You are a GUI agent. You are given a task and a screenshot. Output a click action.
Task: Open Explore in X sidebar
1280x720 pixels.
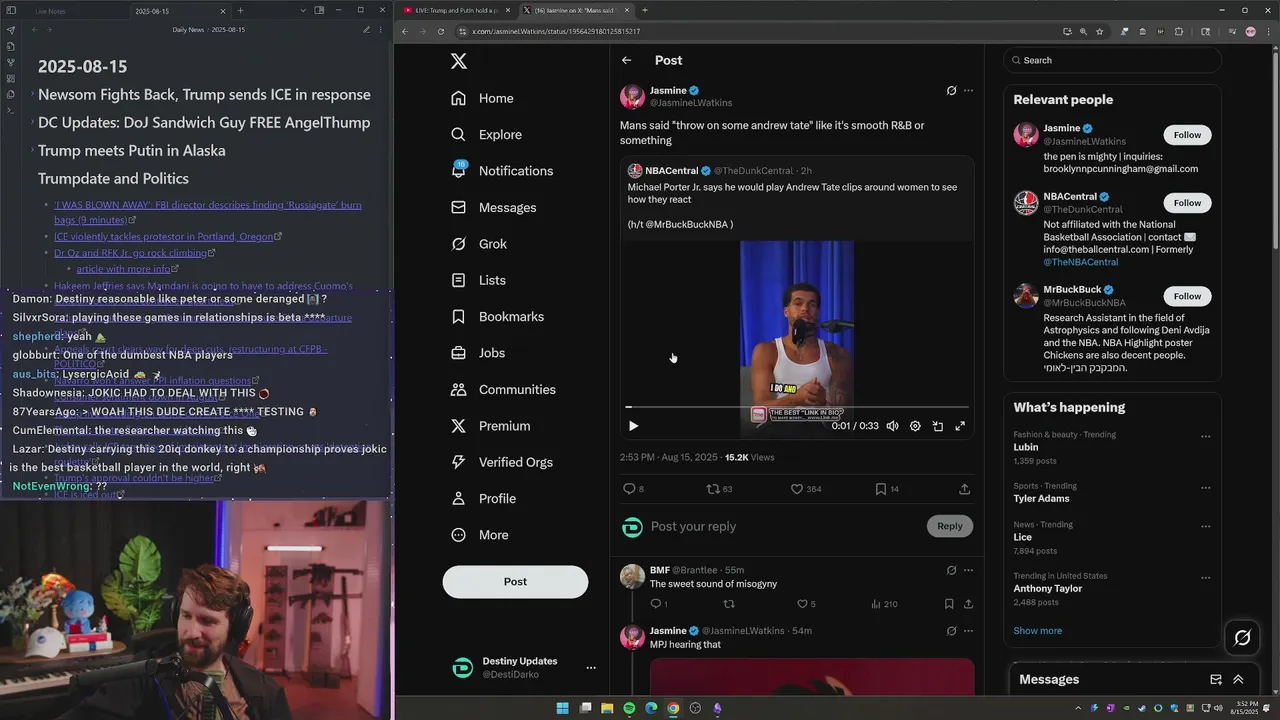pos(486,135)
